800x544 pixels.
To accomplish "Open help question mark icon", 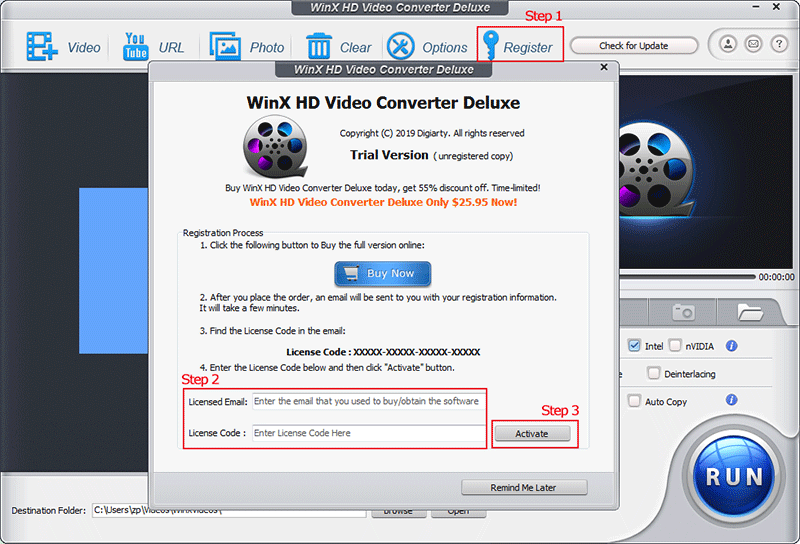I will click(779, 44).
